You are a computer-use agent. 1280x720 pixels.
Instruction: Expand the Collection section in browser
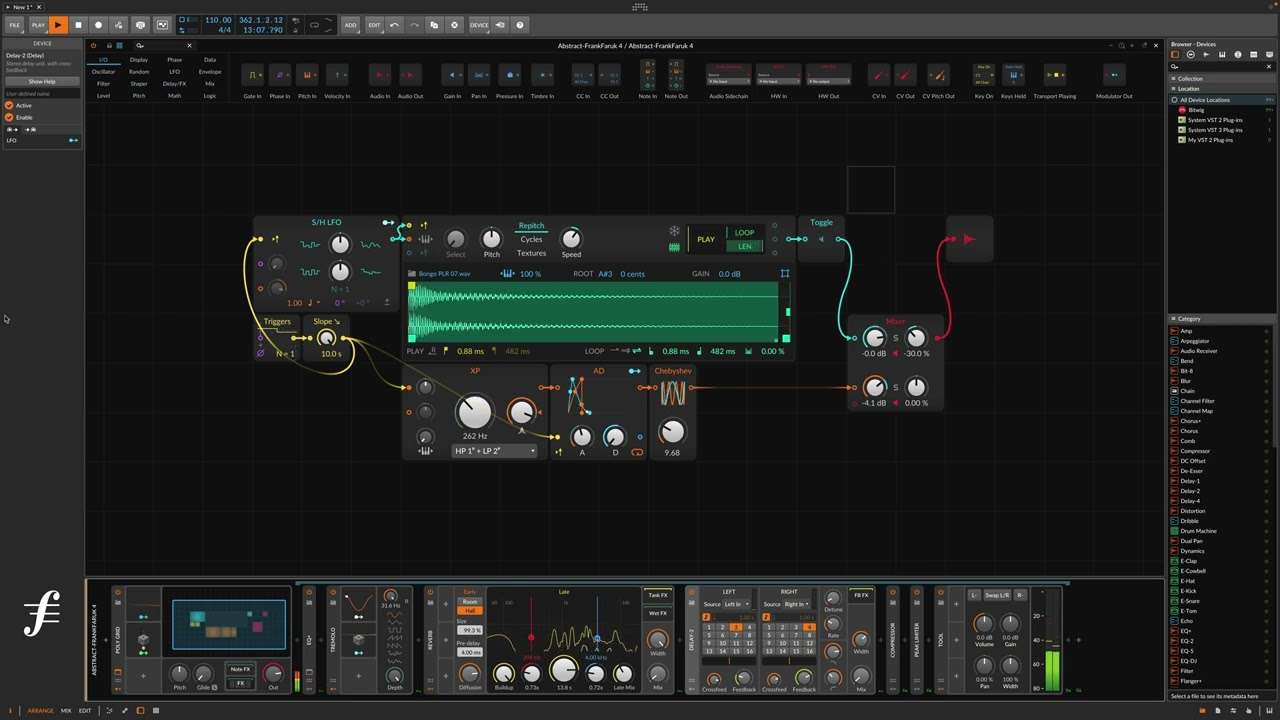(1222, 78)
